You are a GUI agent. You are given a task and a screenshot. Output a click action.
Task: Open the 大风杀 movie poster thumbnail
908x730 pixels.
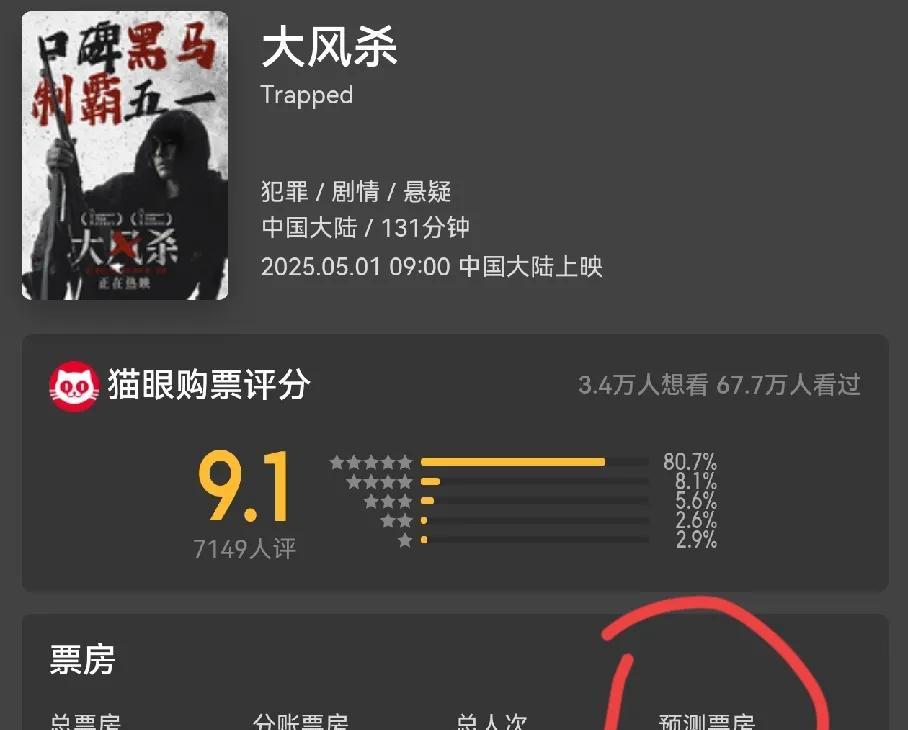tap(125, 155)
